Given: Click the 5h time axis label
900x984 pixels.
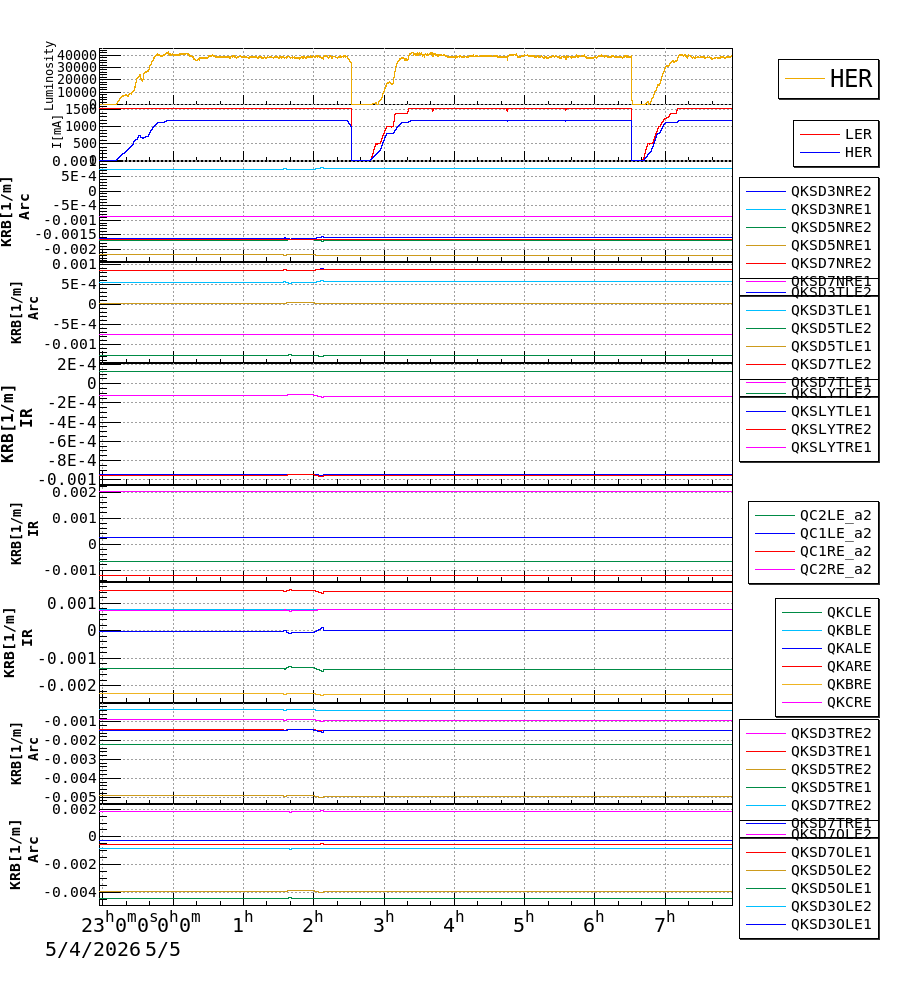Looking at the screenshot, I should (524, 922).
